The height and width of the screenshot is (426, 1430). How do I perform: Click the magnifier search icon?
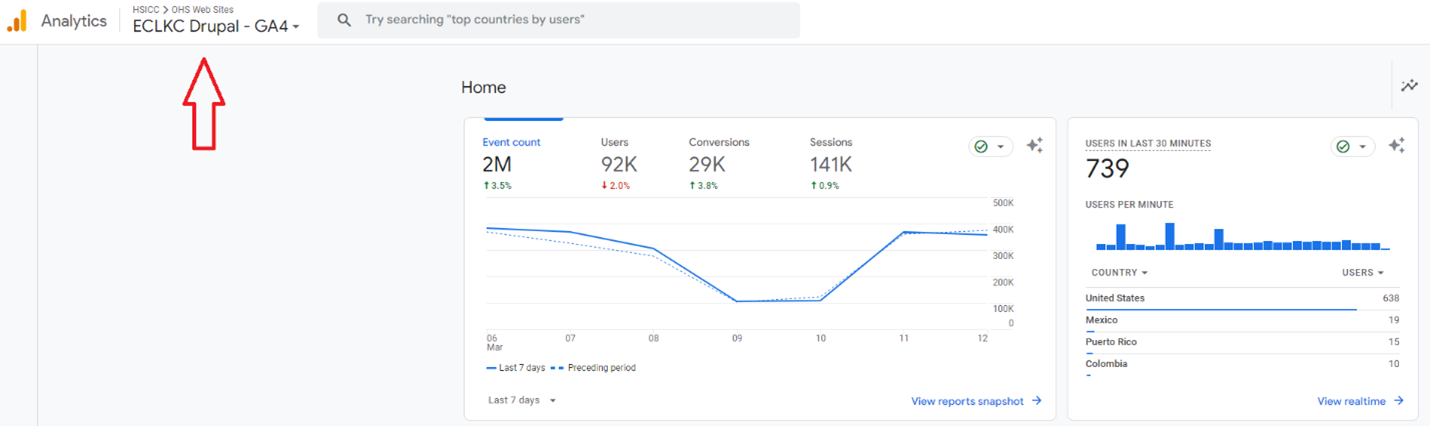344,20
